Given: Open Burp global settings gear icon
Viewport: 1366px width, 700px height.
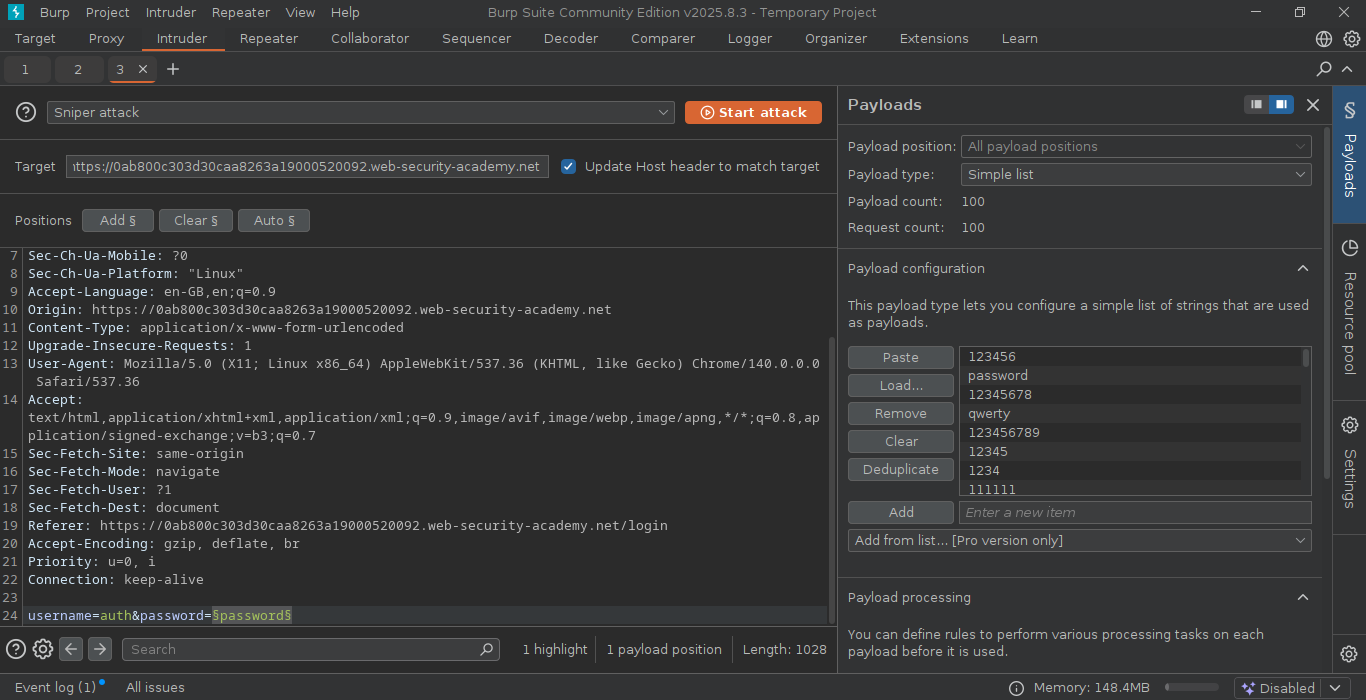Looking at the screenshot, I should (x=1351, y=39).
